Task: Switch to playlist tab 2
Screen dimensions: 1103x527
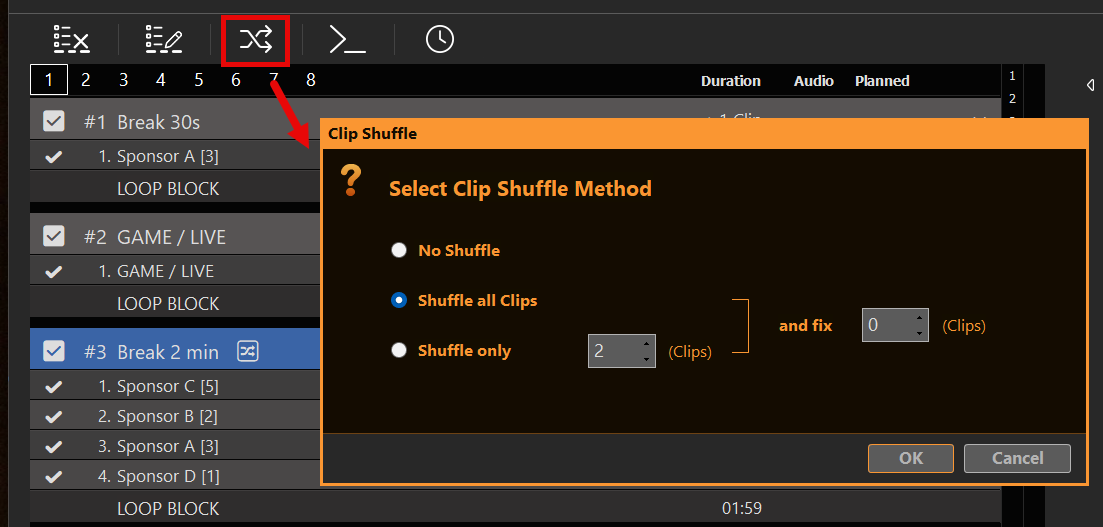Action: click(86, 80)
